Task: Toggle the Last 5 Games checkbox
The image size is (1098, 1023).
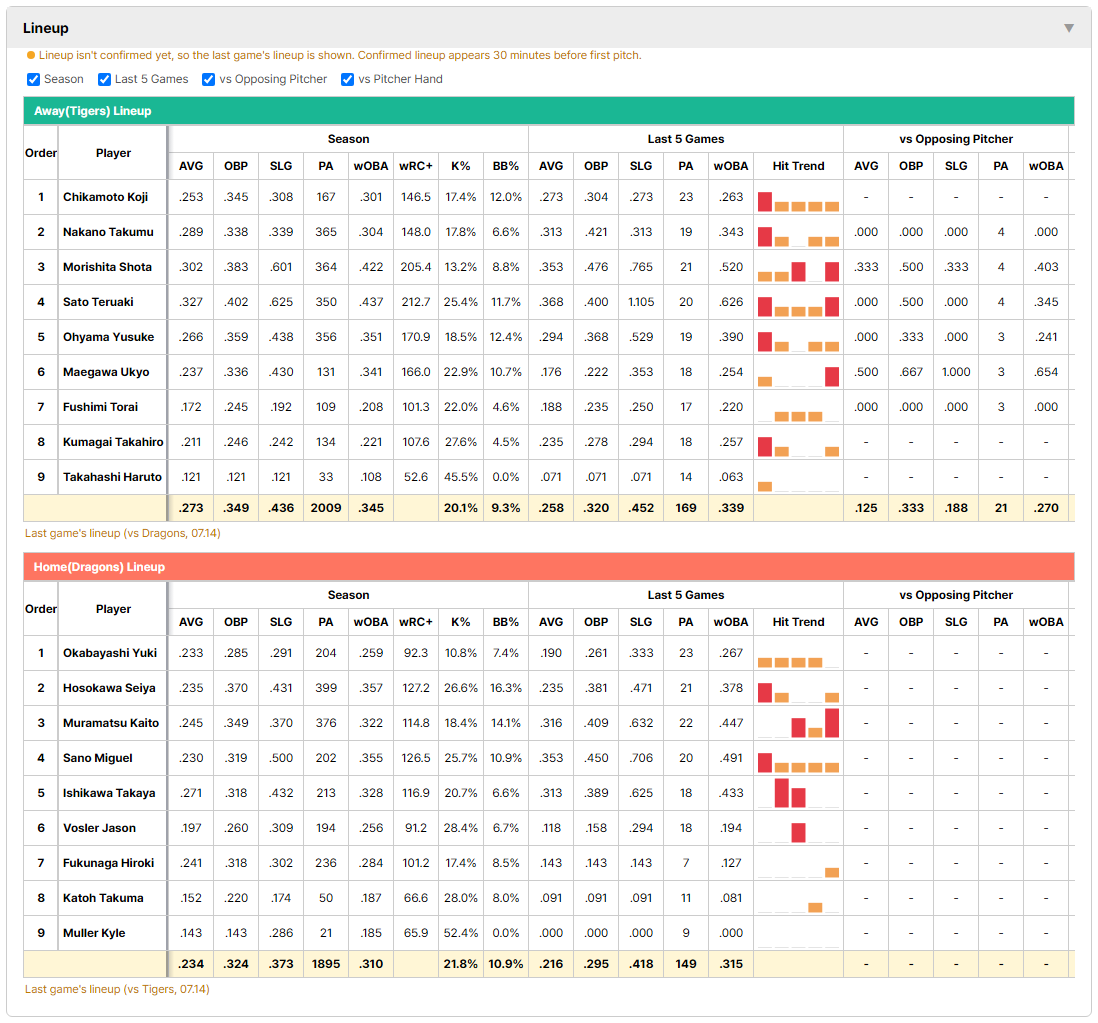Action: pyautogui.click(x=104, y=79)
